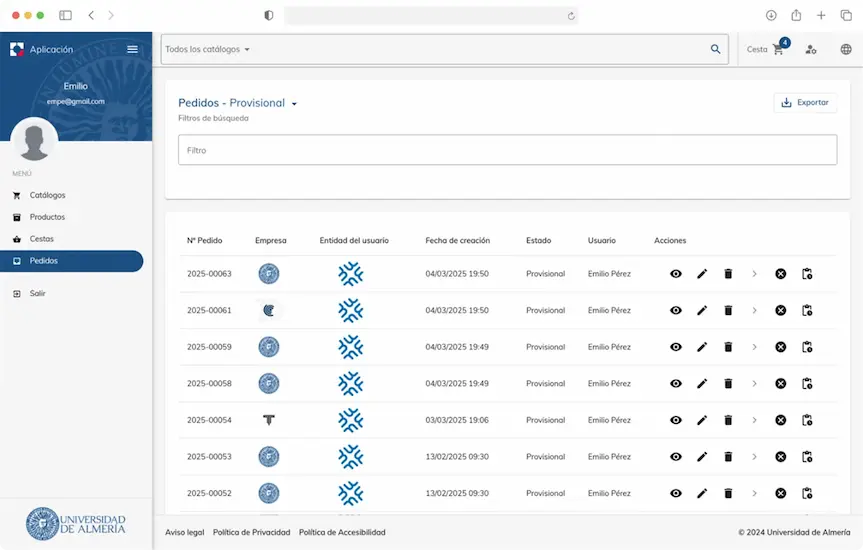Screen dimensions: 863x550
Task: Cancel order 2025-00054 with X circle icon
Action: coord(780,420)
